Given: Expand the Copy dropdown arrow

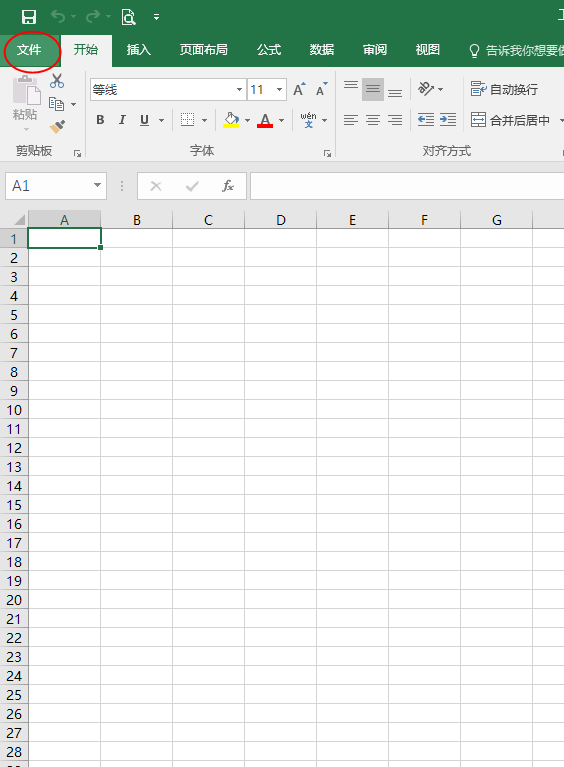Looking at the screenshot, I should pos(73,104).
